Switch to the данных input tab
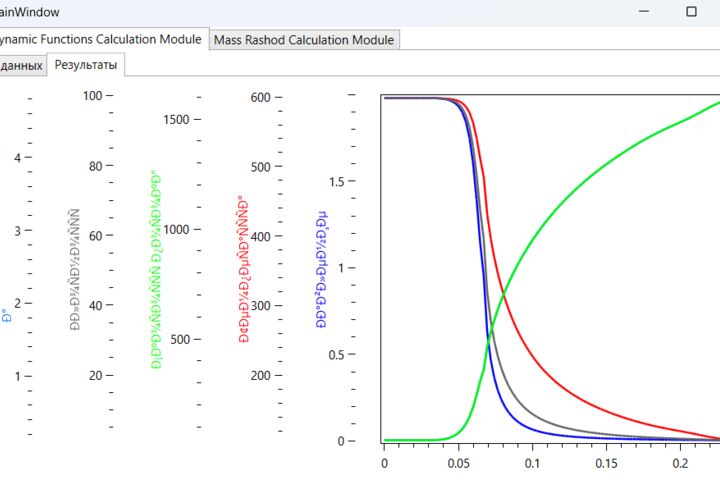 22,66
